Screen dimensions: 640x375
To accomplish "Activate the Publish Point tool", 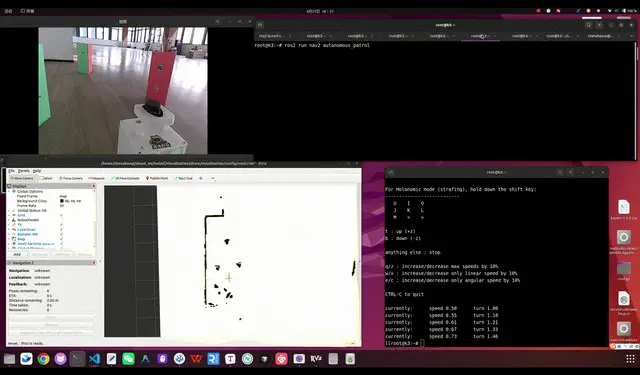I will tap(157, 178).
